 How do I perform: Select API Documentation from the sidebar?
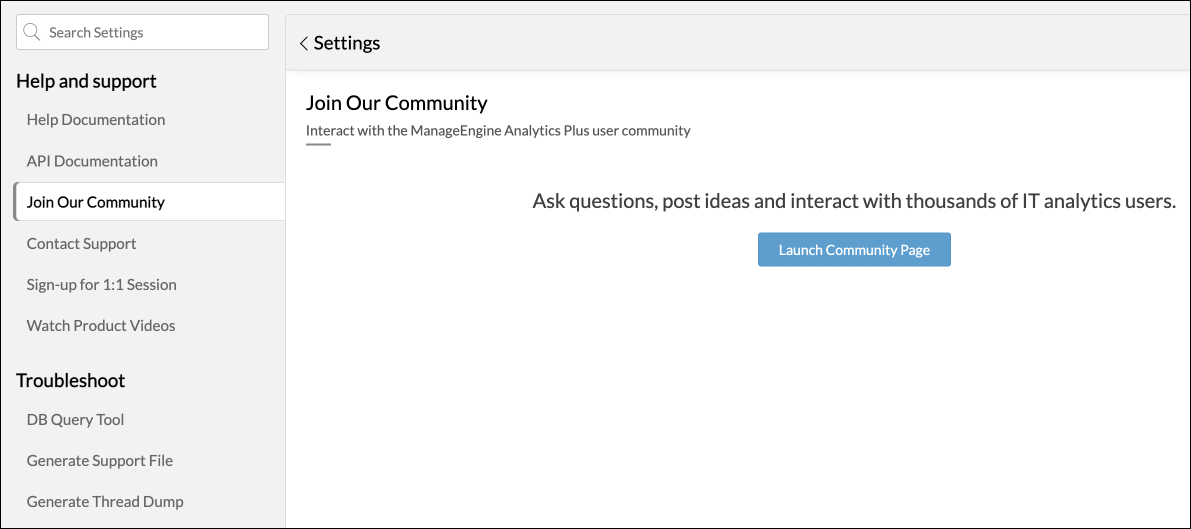pos(92,161)
